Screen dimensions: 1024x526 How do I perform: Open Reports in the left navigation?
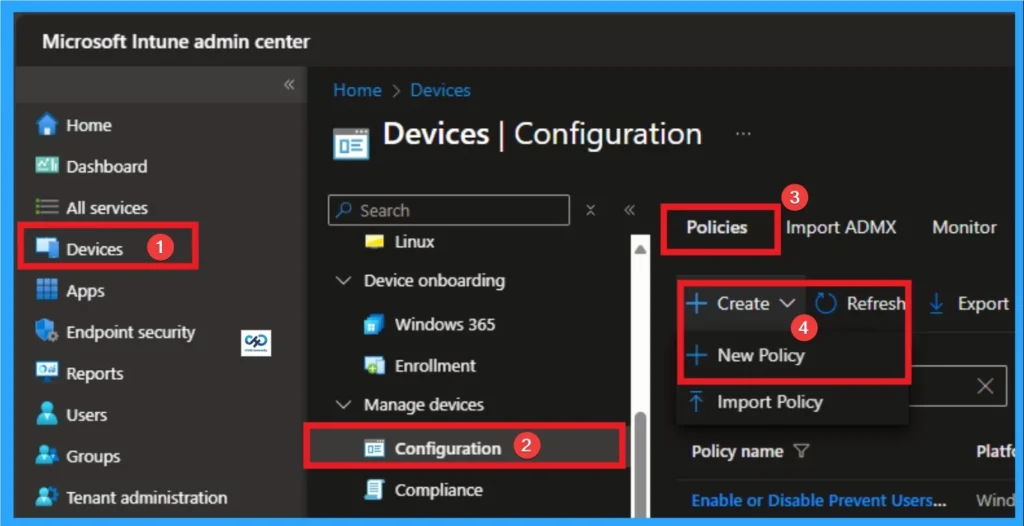point(95,373)
